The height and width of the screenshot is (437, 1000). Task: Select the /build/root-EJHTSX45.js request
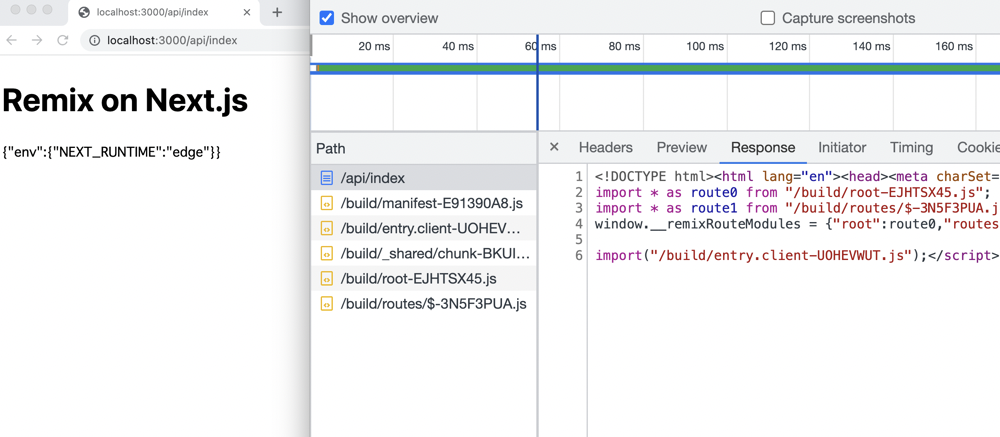pos(423,279)
